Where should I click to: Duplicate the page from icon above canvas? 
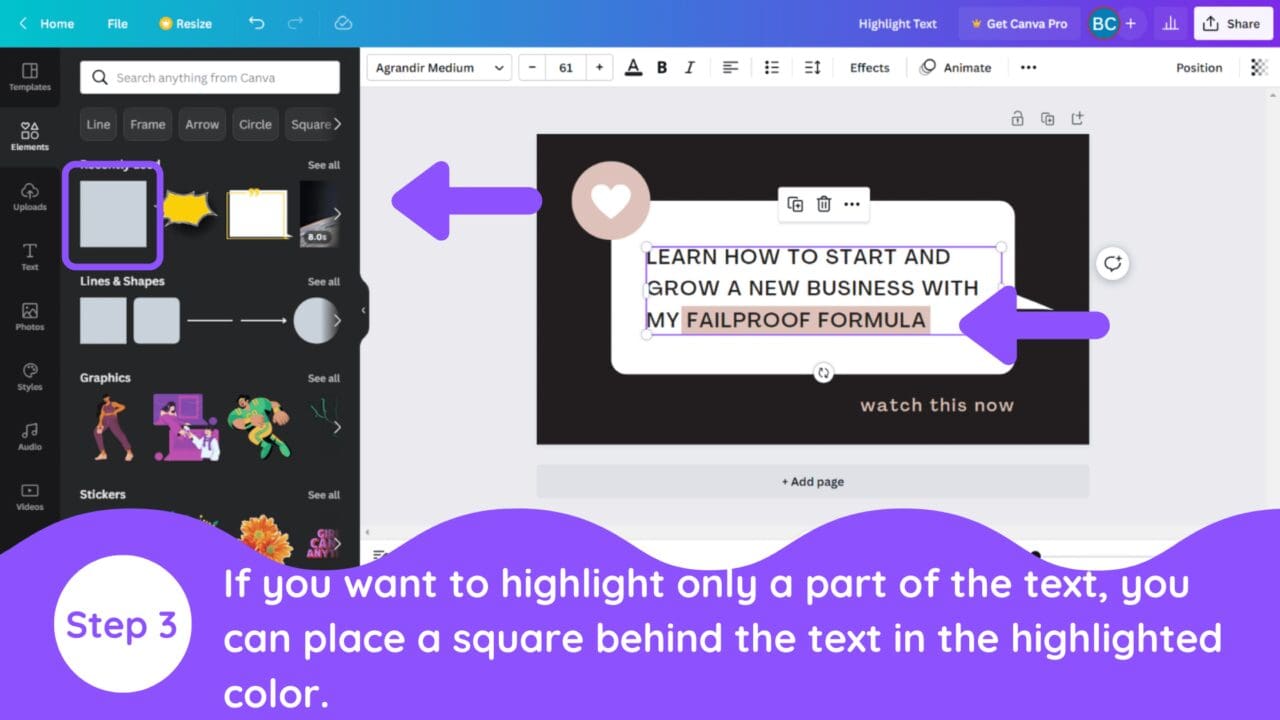coord(1047,118)
